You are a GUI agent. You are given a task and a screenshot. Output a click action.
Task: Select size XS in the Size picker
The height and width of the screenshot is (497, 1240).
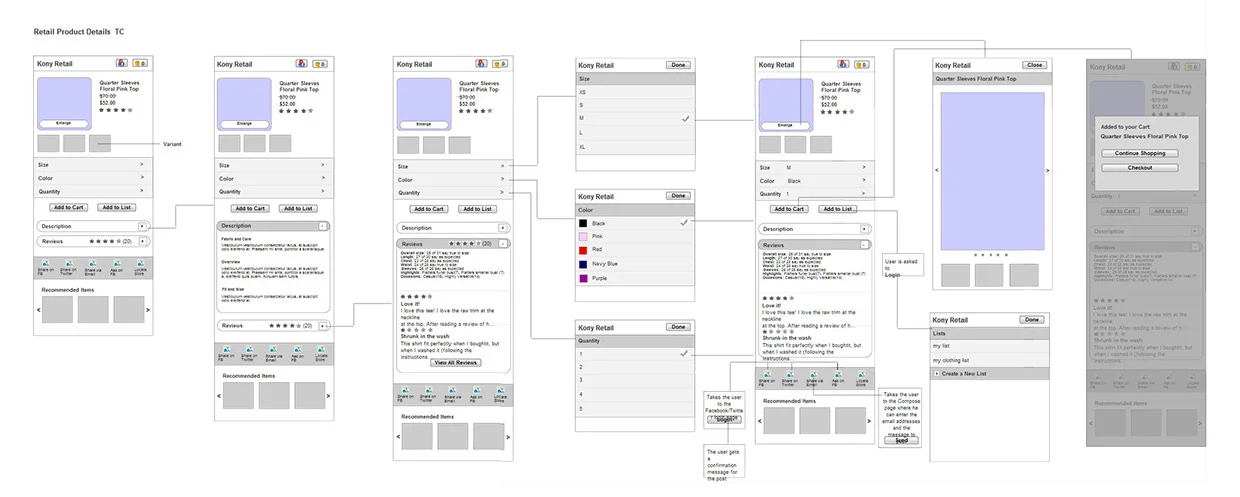635,91
